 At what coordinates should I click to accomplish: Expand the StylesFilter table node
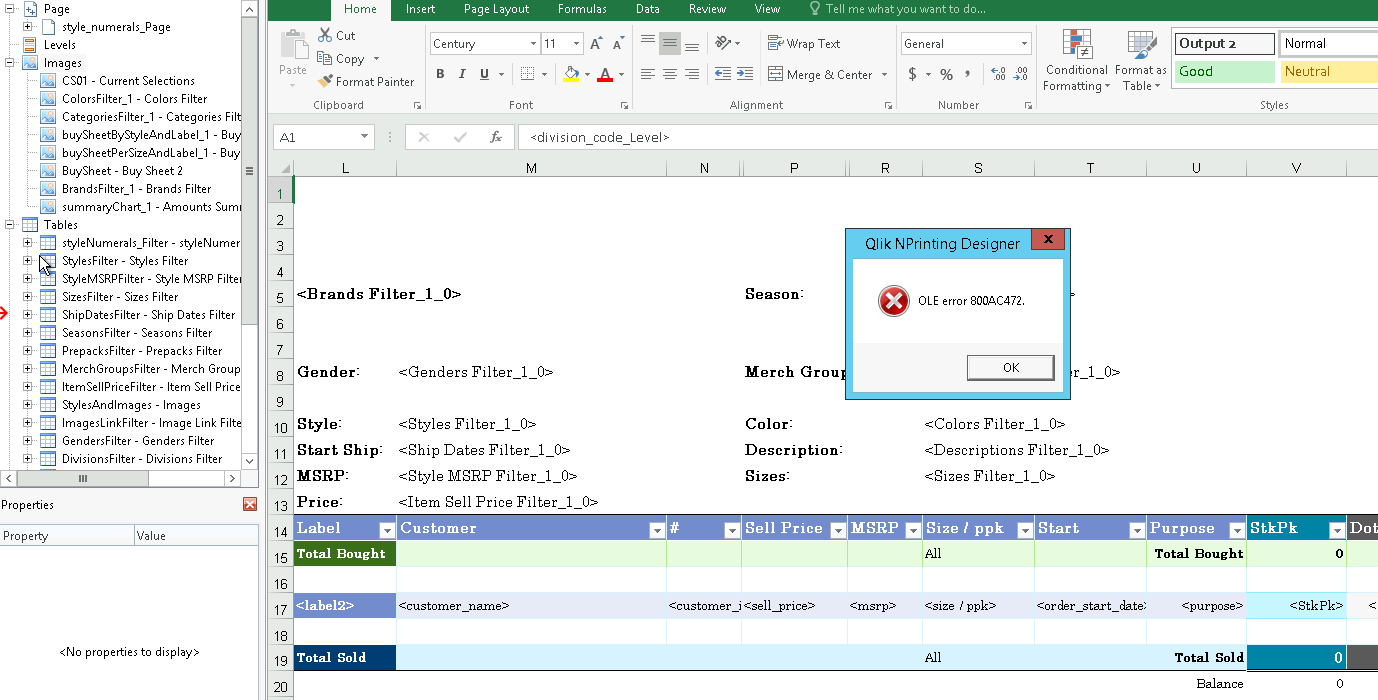point(28,261)
